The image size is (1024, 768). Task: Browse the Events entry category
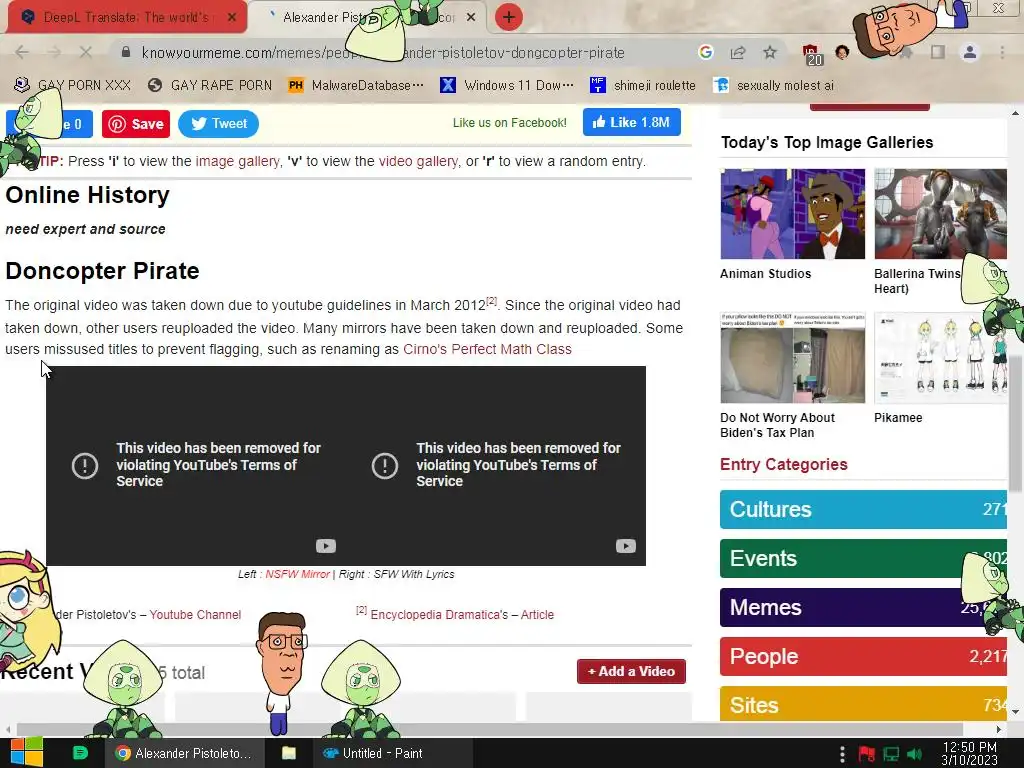click(x=863, y=558)
